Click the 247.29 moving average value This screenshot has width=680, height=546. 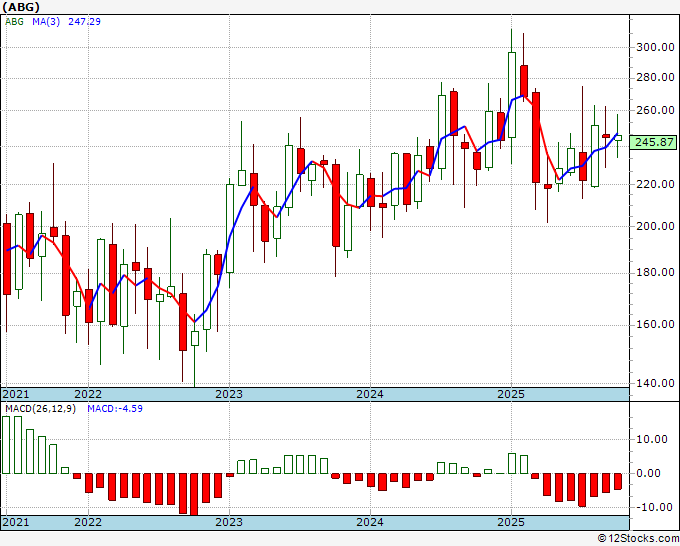(x=85, y=21)
